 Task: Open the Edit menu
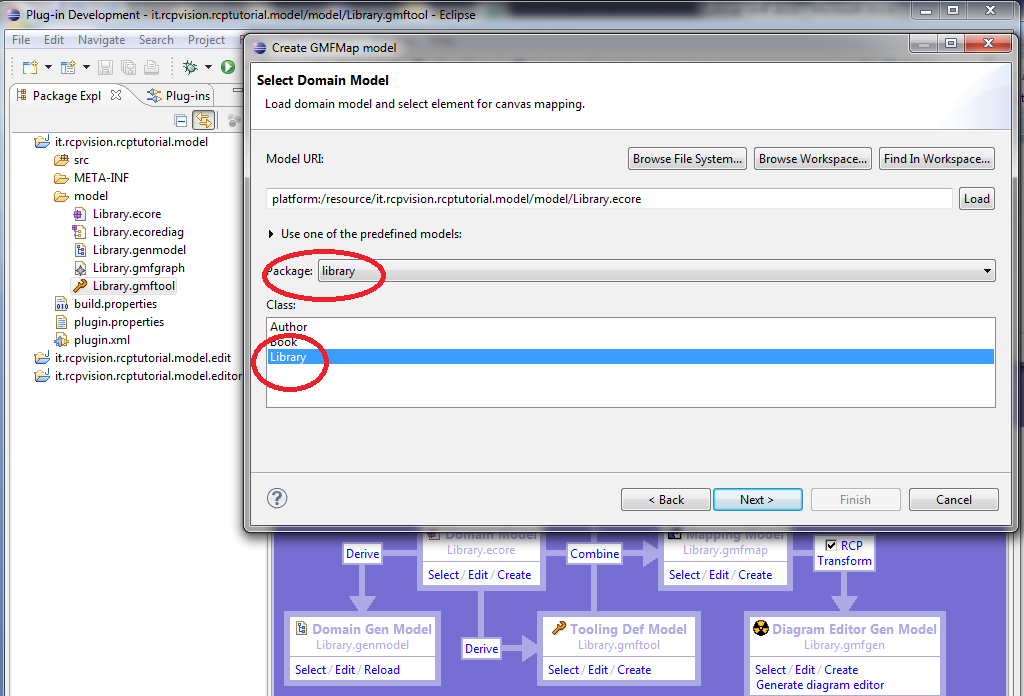click(54, 40)
